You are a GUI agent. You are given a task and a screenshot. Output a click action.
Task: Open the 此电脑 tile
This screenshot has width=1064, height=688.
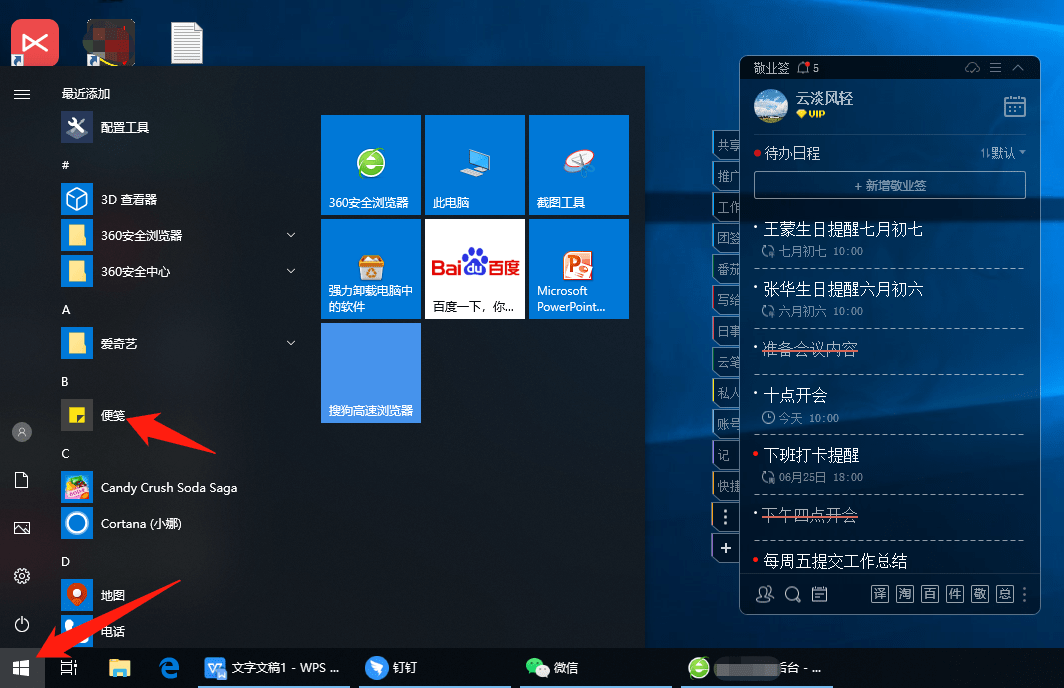click(x=474, y=165)
